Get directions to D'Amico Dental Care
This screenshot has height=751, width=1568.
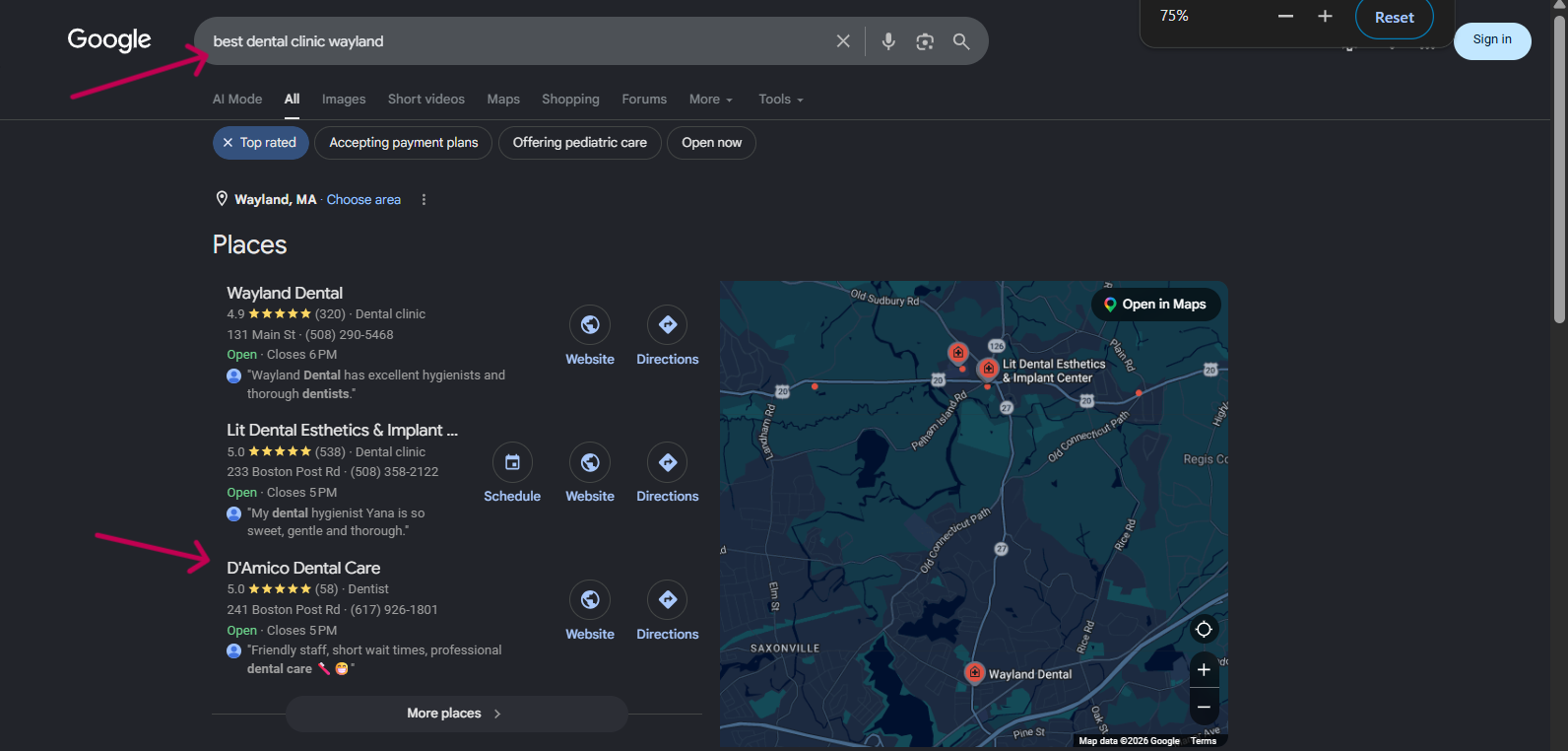coord(668,599)
